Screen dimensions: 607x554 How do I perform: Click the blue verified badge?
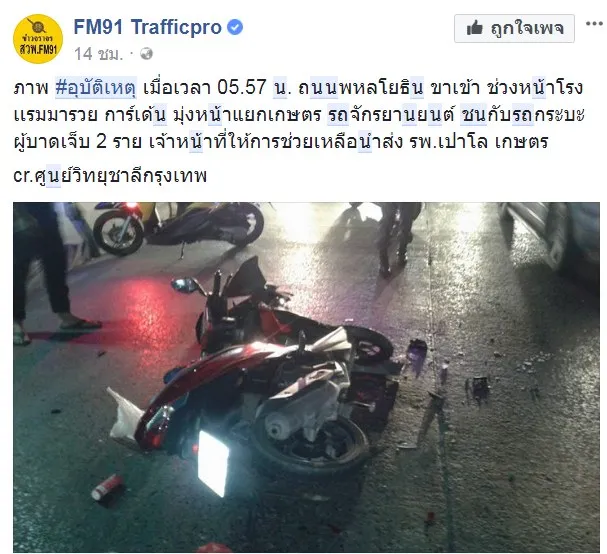235,27
